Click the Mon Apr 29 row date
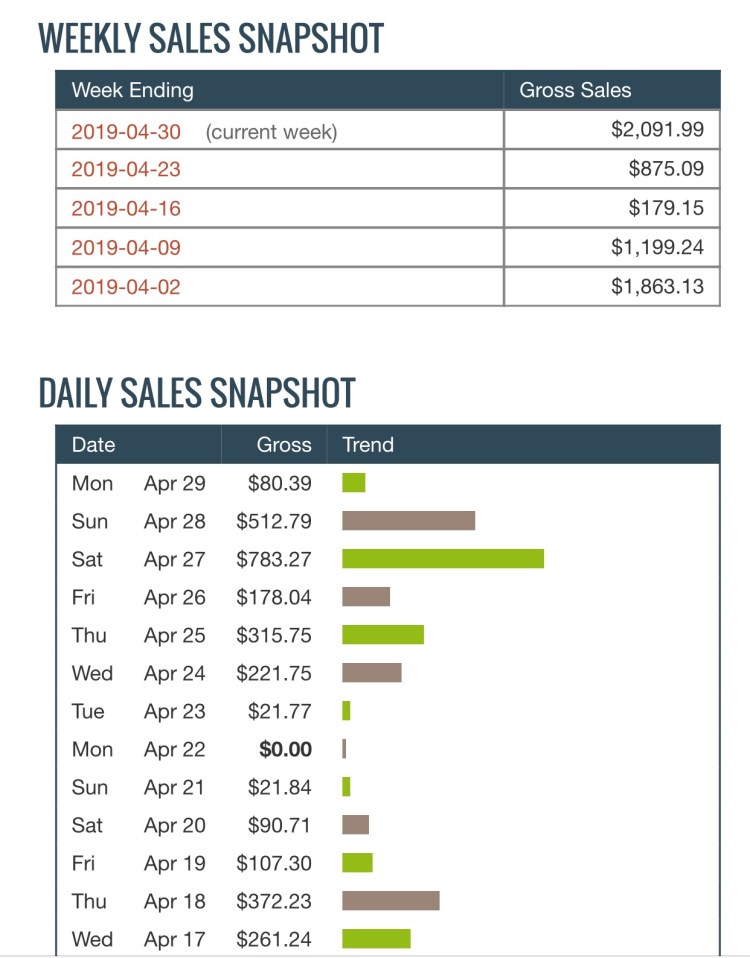The image size is (750, 958). click(x=174, y=483)
